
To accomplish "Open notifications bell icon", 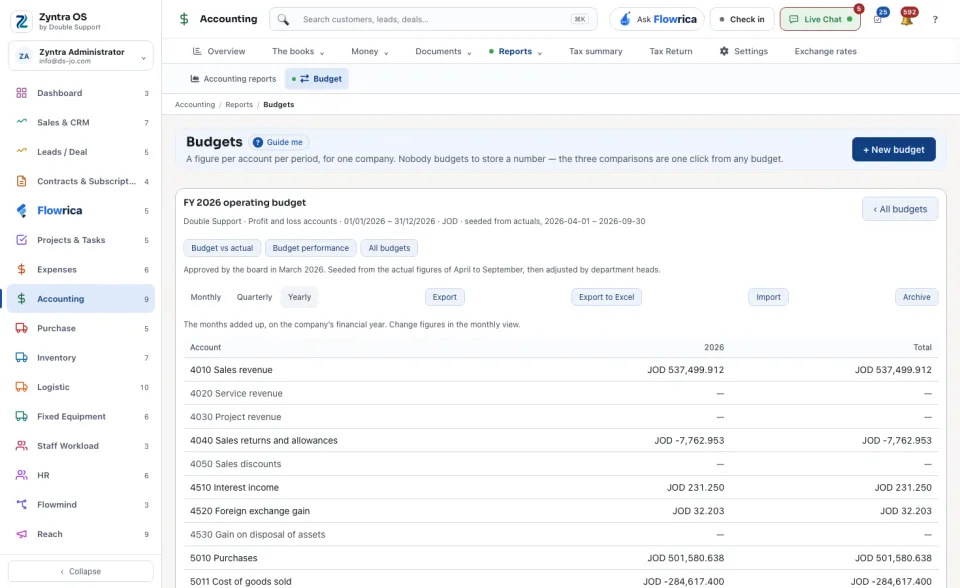I will (x=907, y=20).
